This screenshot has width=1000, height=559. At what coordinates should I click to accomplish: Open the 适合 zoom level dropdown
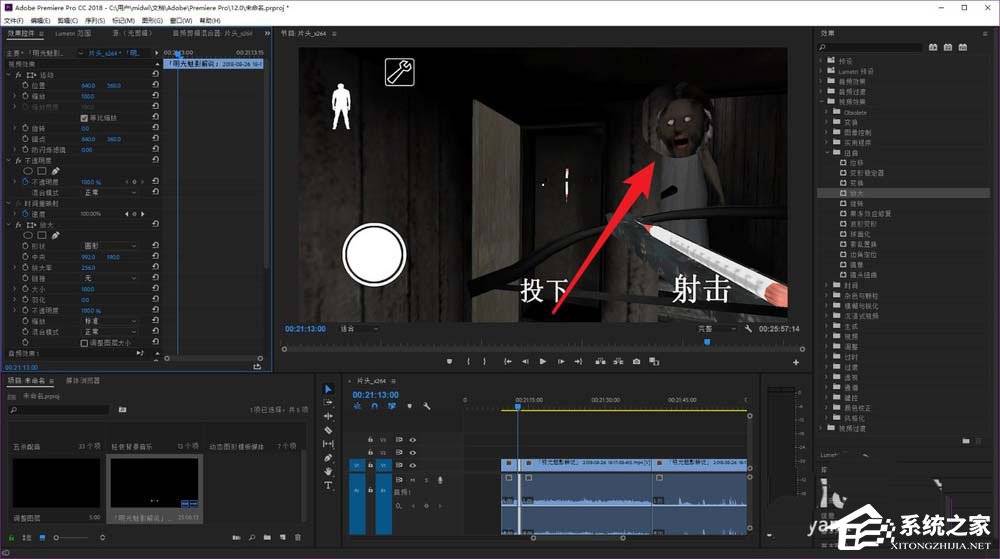tap(358, 328)
